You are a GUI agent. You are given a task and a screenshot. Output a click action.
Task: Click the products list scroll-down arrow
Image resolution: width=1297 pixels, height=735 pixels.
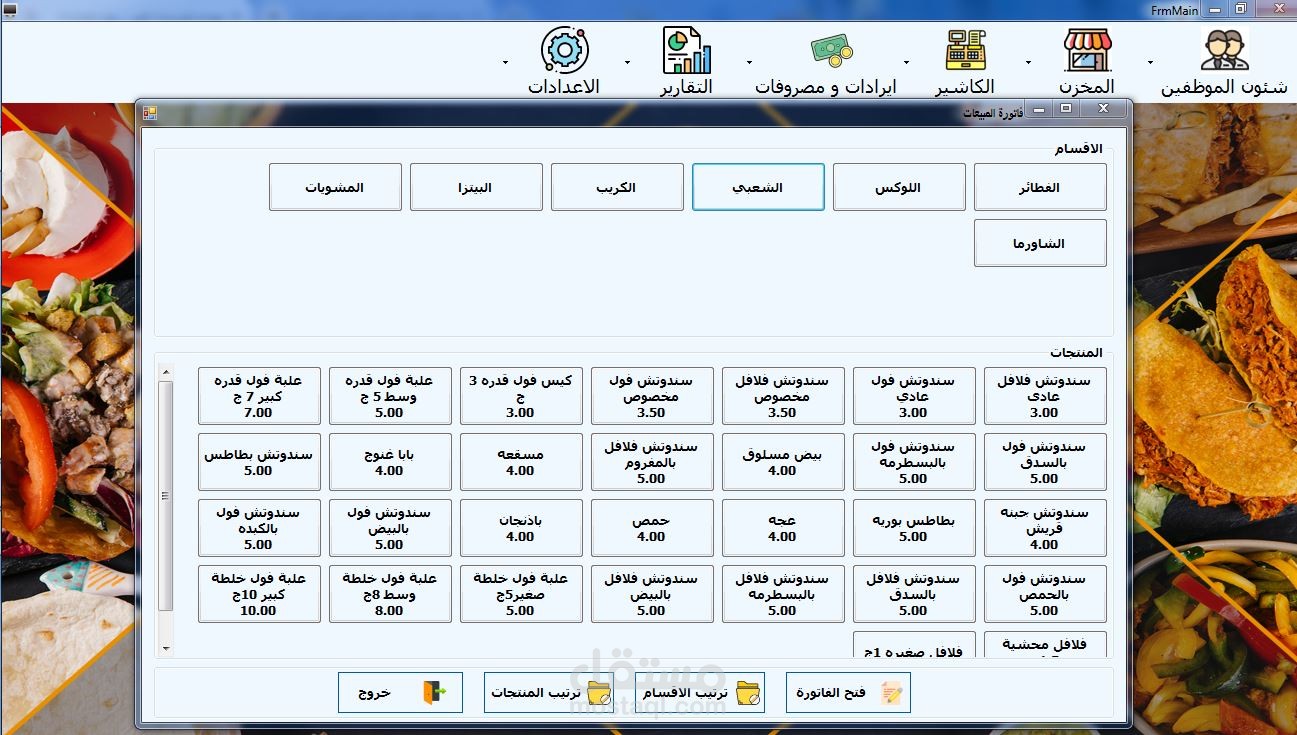(166, 649)
